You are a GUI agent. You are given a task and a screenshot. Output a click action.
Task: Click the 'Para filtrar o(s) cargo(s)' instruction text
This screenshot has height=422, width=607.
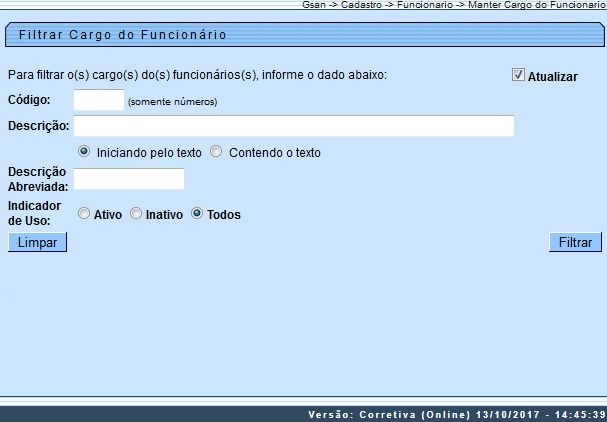coord(197,75)
